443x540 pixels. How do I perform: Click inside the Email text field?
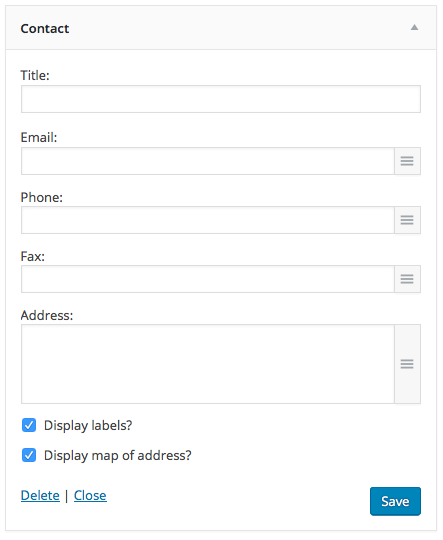[x=208, y=161]
